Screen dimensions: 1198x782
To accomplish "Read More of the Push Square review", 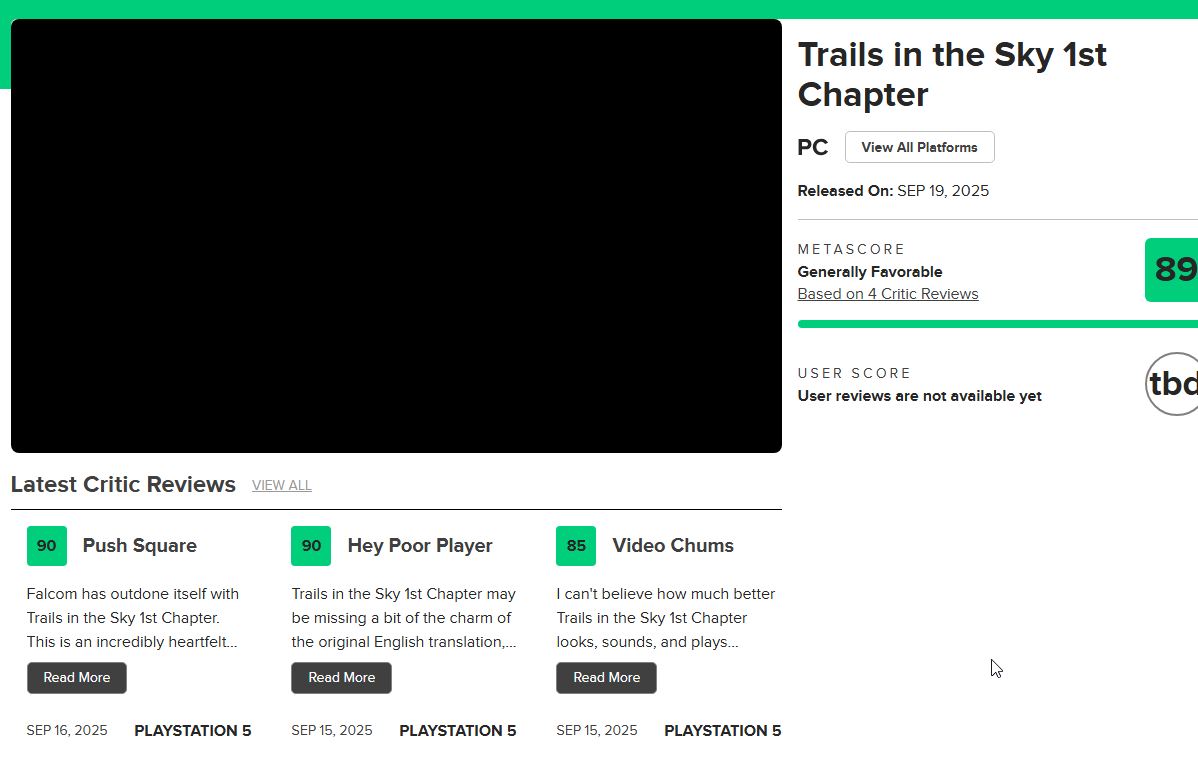I will click(x=76, y=678).
